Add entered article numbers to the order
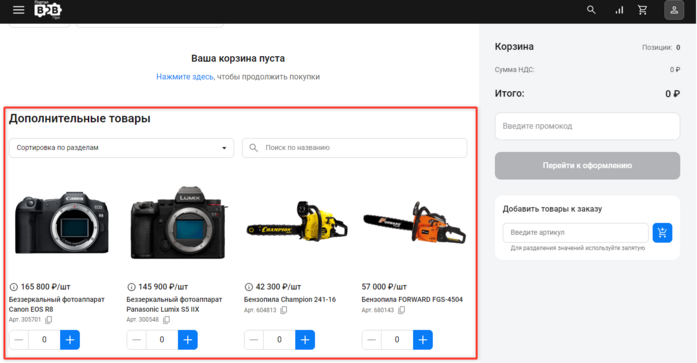This screenshot has height=363, width=697. point(662,233)
